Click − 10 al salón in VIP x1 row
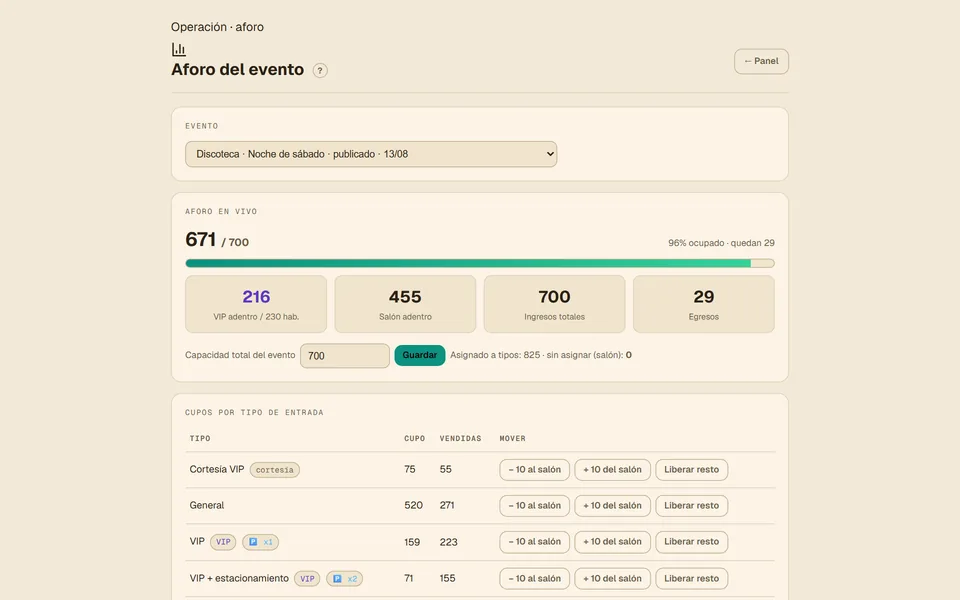This screenshot has height=600, width=960. [x=534, y=542]
